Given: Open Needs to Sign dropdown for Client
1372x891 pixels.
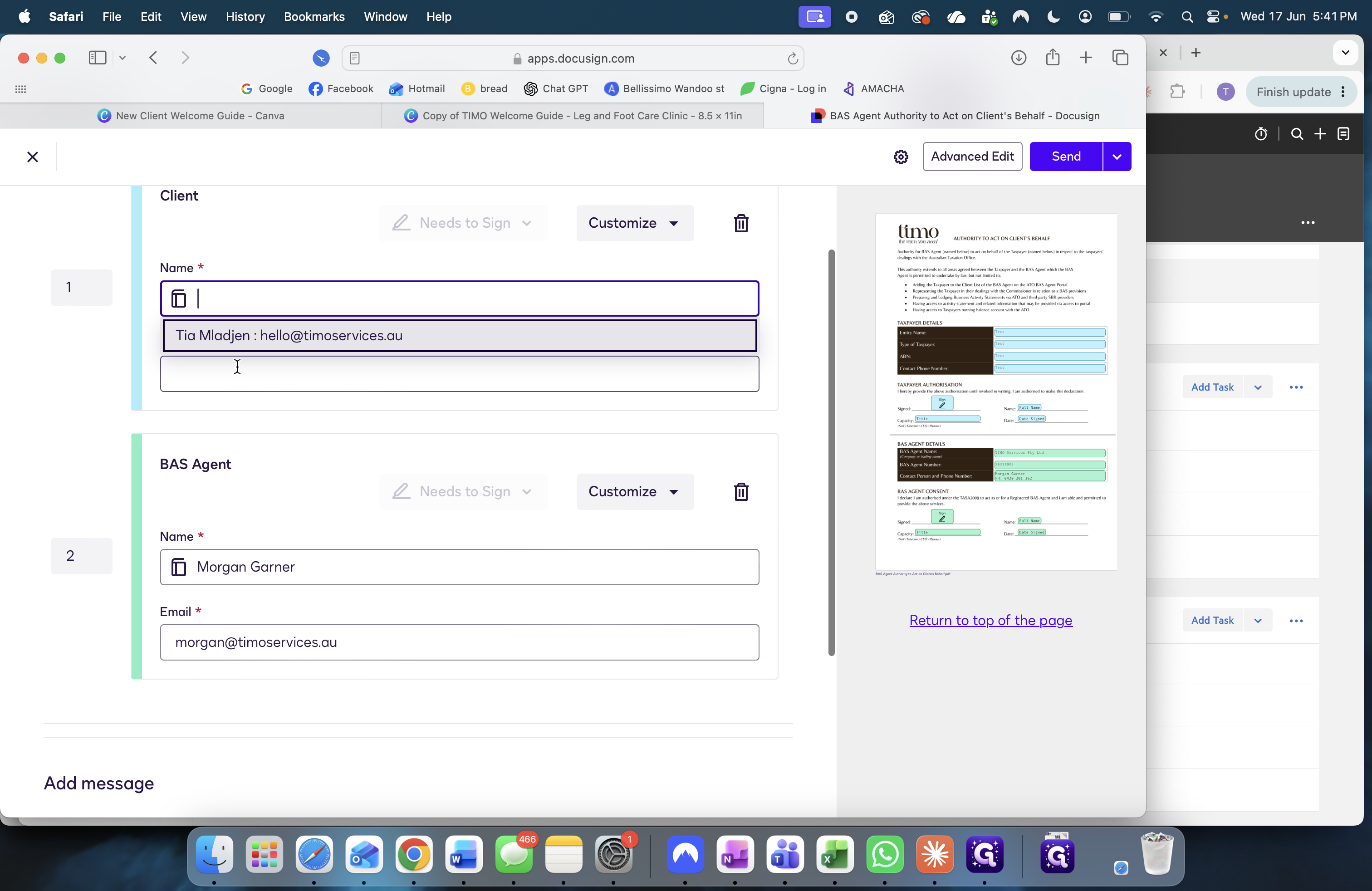Looking at the screenshot, I should (x=463, y=223).
